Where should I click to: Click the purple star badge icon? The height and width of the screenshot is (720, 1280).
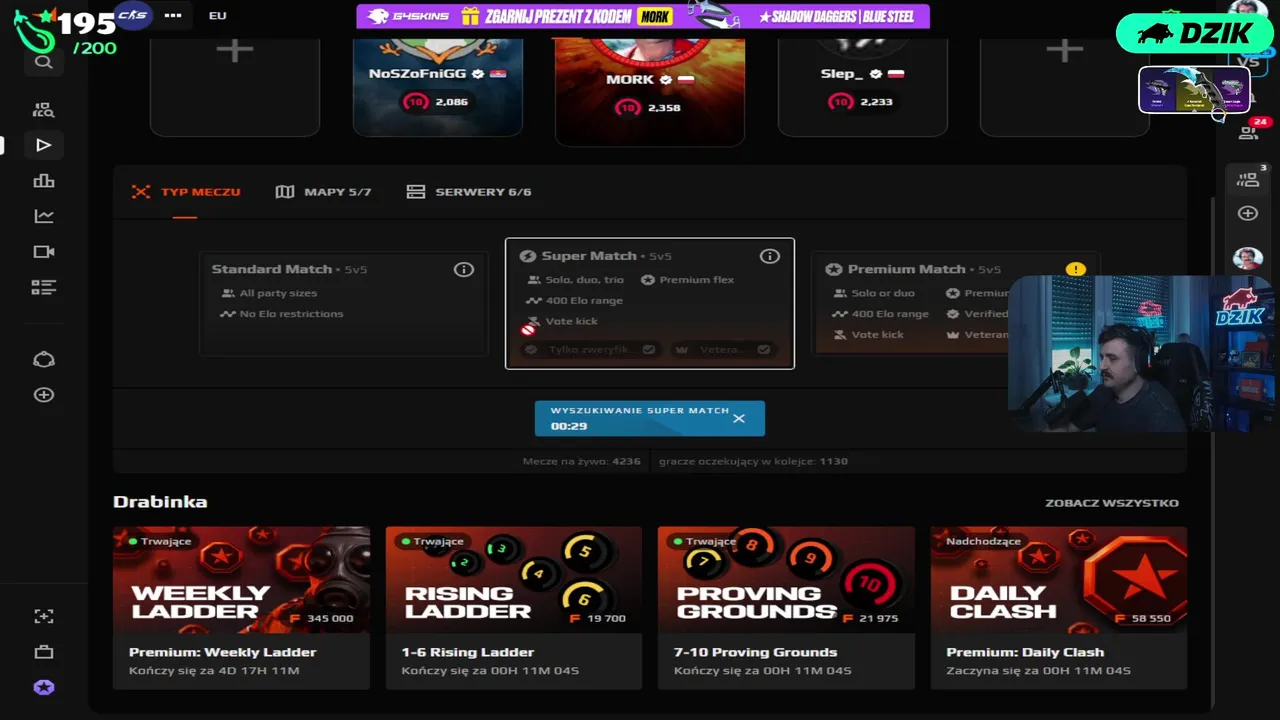43,688
